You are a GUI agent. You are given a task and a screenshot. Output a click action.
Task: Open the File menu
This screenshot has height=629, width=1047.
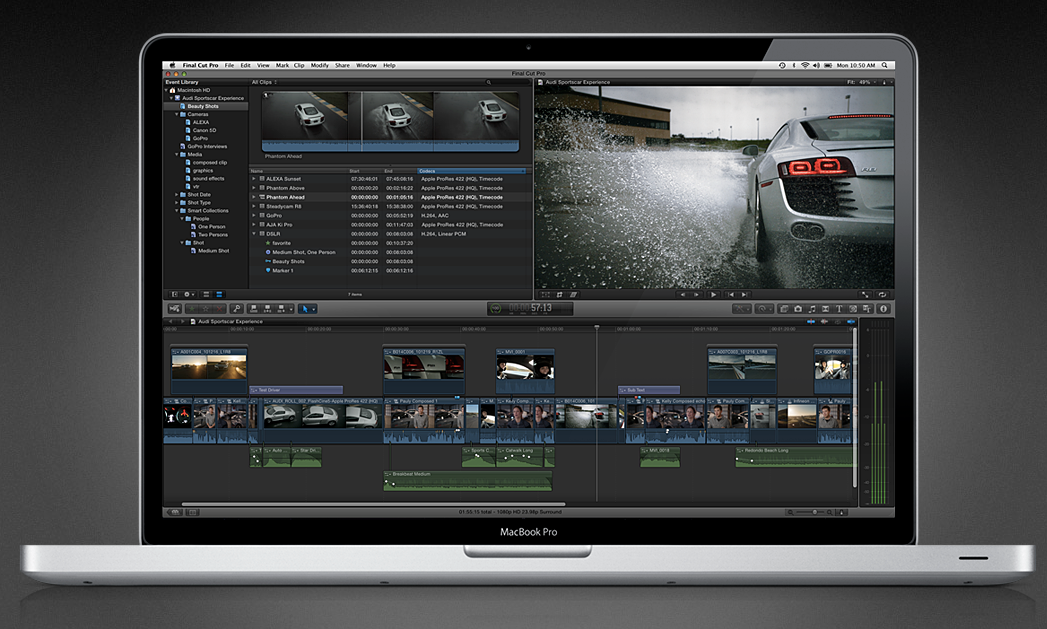229,65
